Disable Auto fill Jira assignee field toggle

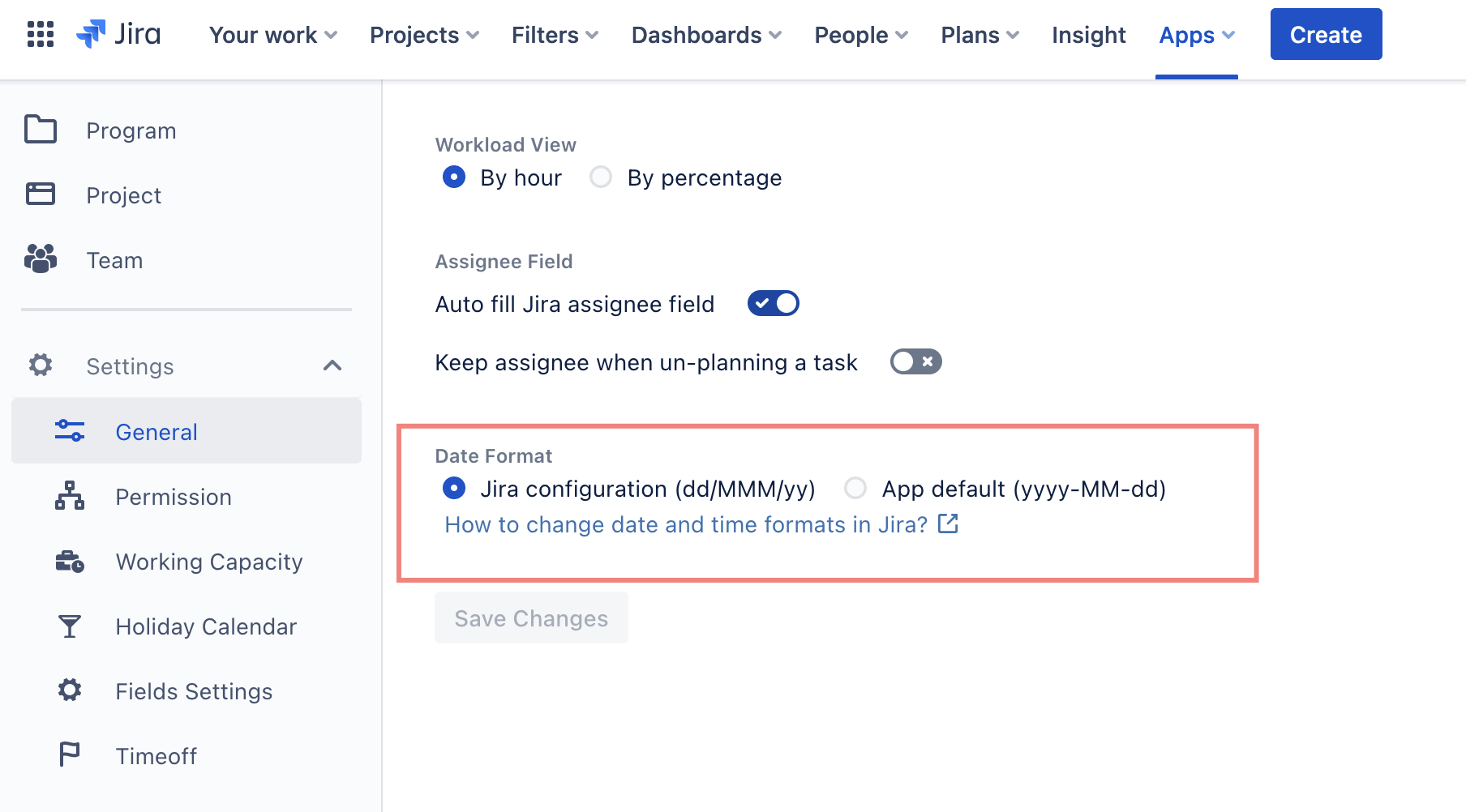tap(773, 304)
